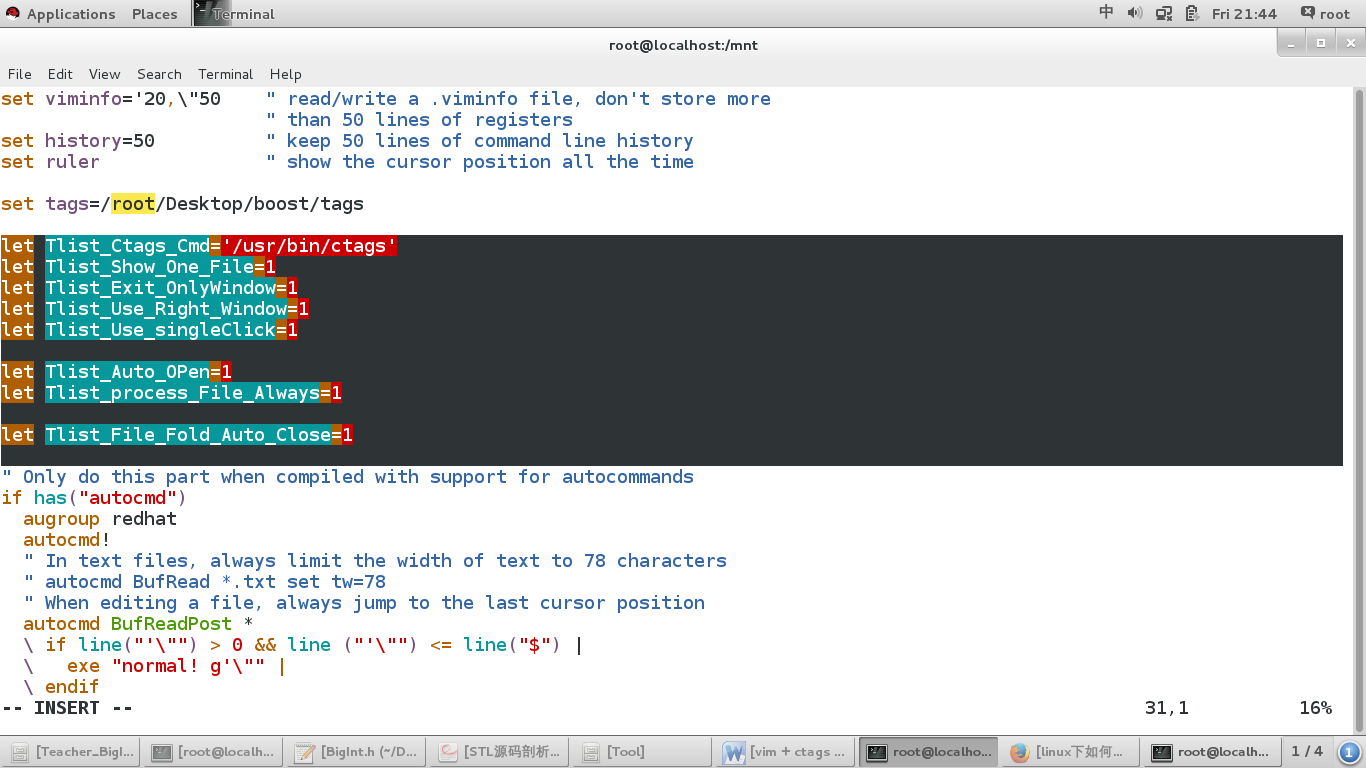The image size is (1366, 768).
Task: Switch to last root@localh... taskbar window
Action: tap(1214, 752)
